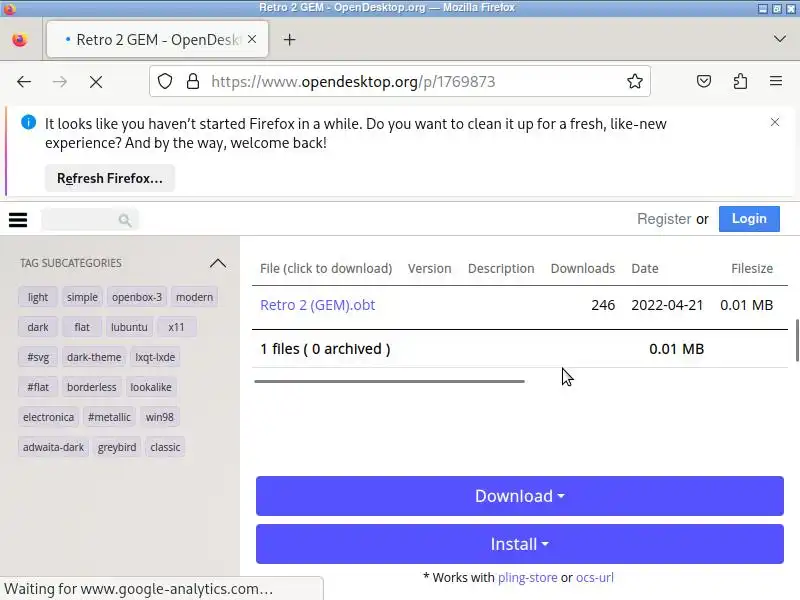
Task: Focus the site search field
Action: pos(90,220)
